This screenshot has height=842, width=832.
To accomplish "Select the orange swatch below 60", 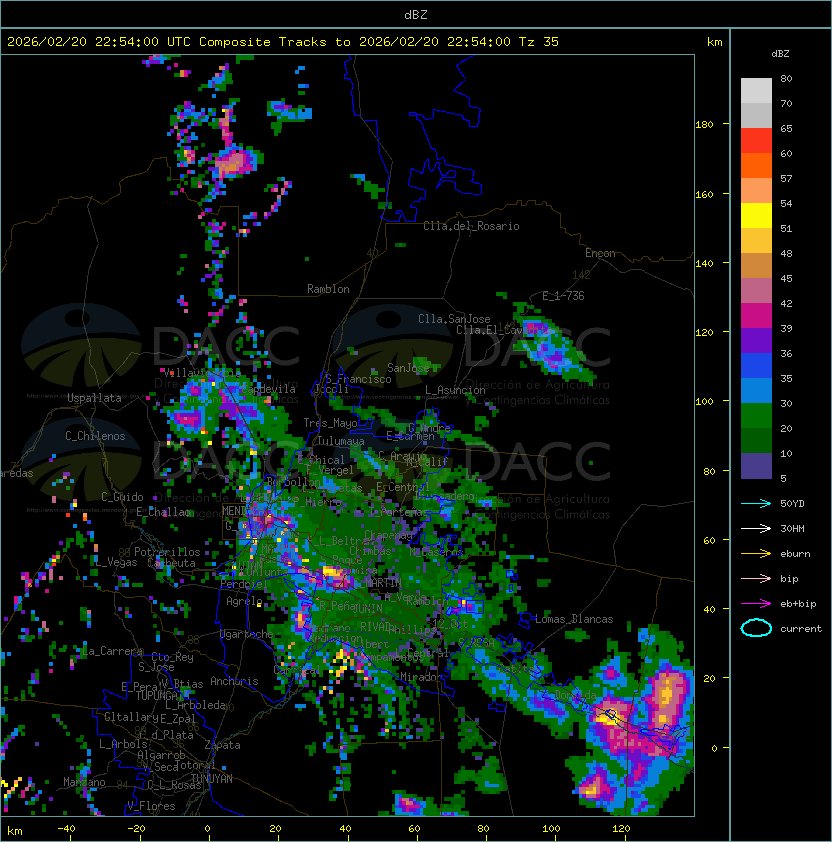I will tap(756, 165).
